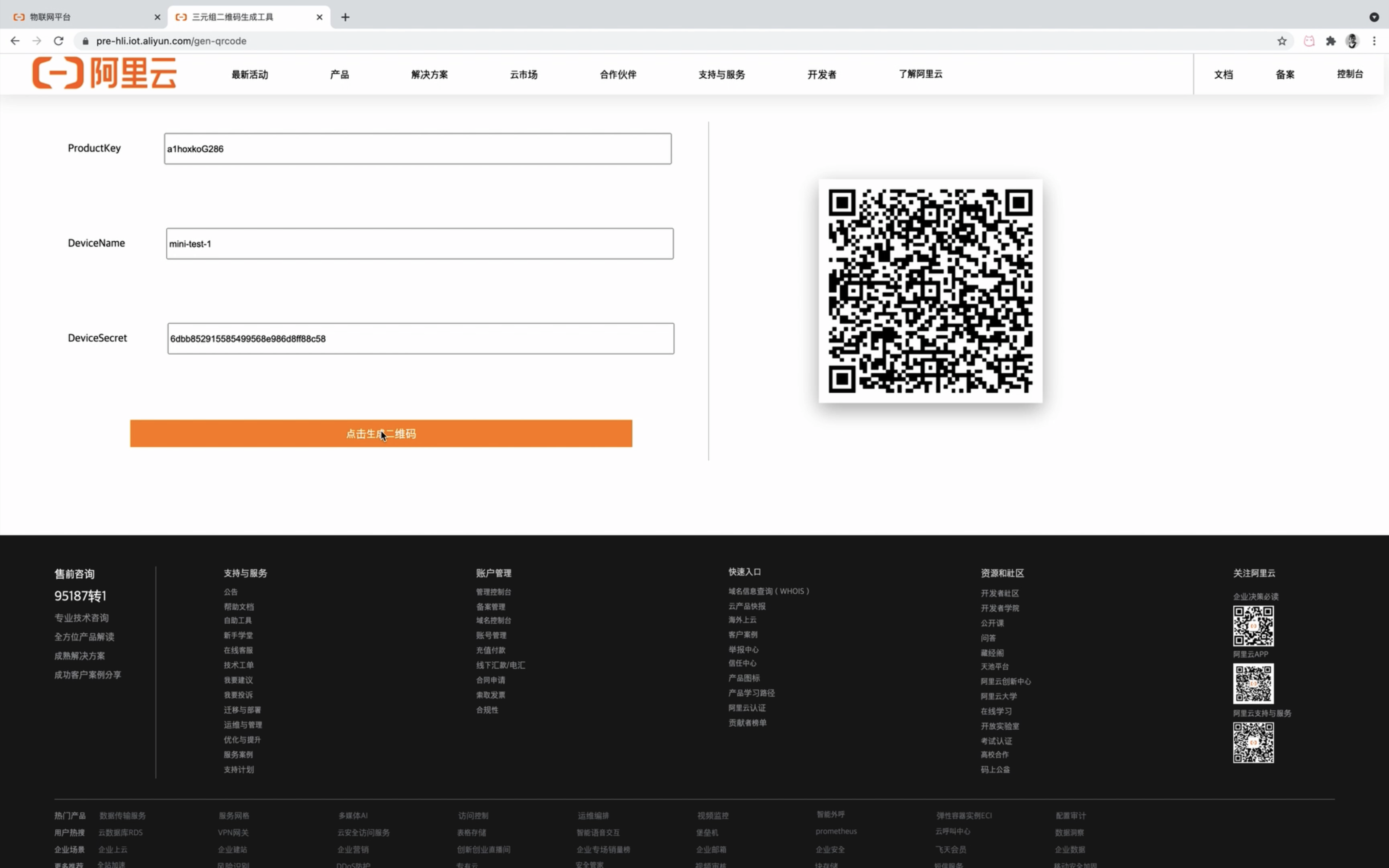This screenshot has height=868, width=1389.
Task: Reload the current page
Action: (59, 41)
